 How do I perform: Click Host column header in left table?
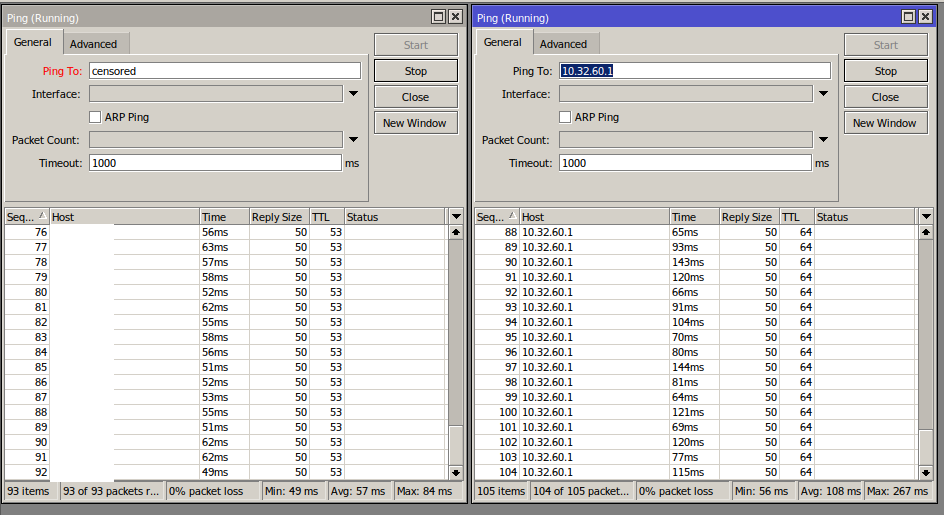coord(125,217)
